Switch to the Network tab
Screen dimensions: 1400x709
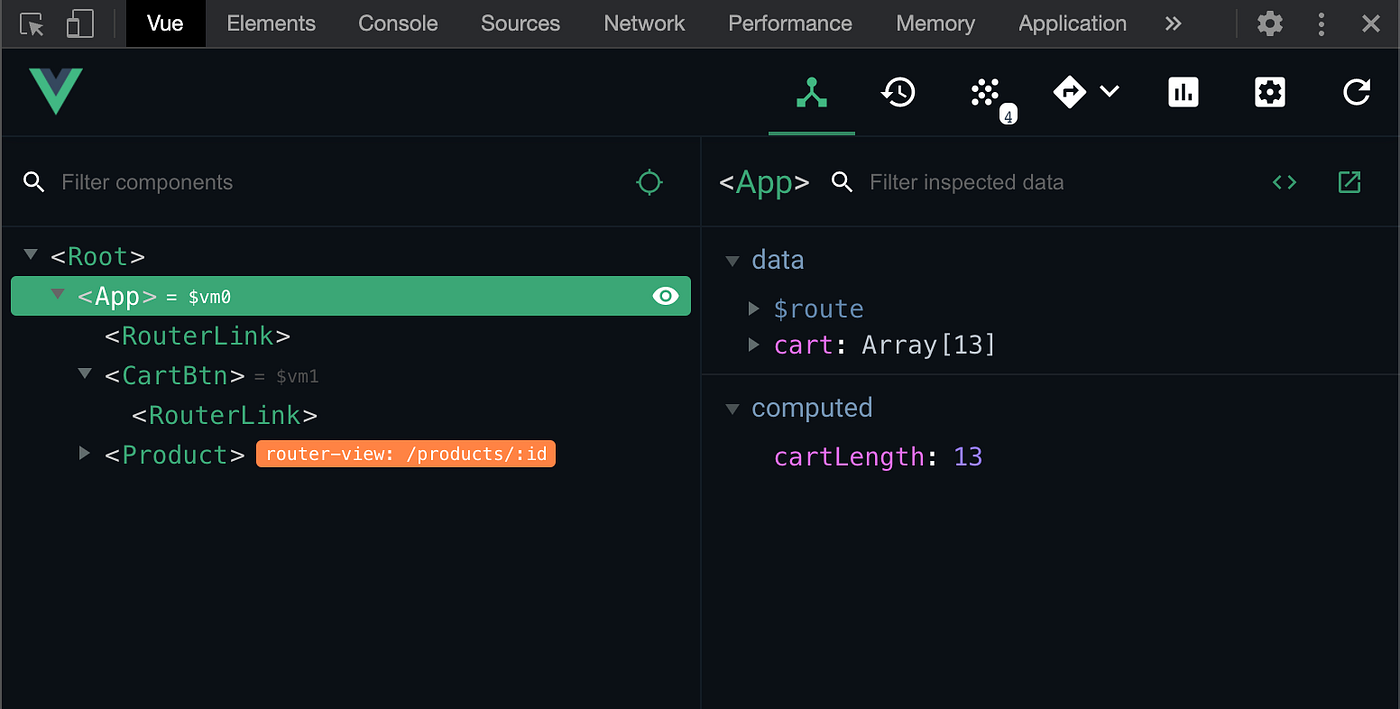(x=644, y=24)
